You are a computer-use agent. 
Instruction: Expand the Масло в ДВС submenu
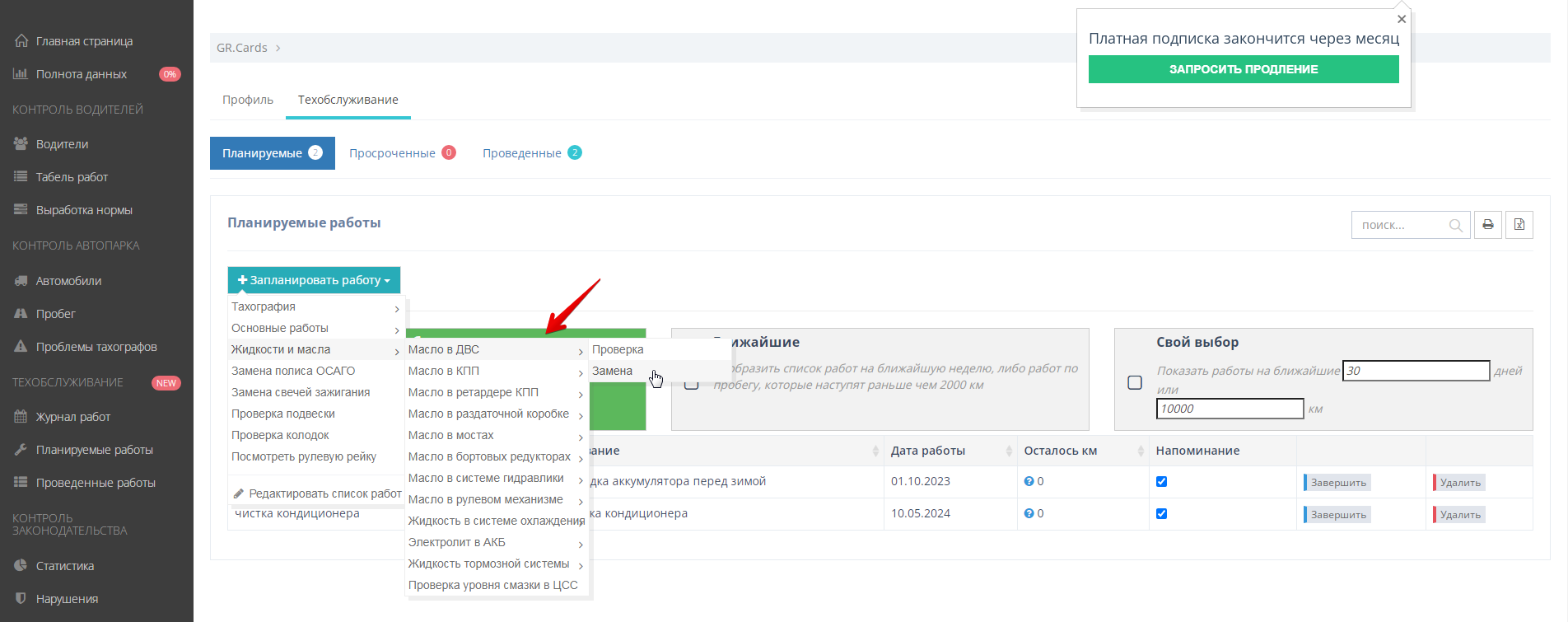(x=497, y=349)
